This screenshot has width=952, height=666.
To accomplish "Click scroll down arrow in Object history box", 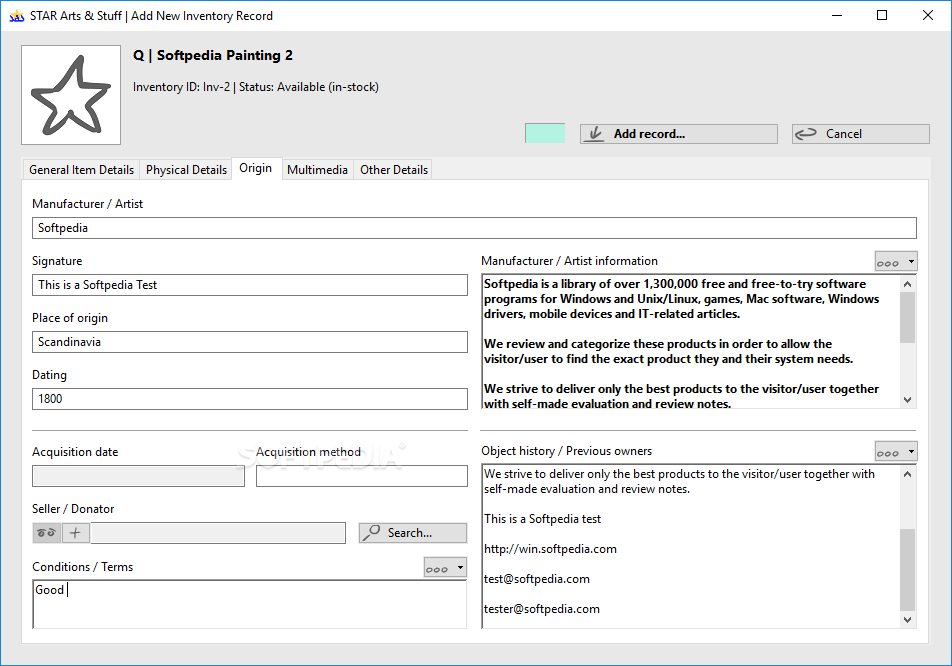I will coord(908,620).
